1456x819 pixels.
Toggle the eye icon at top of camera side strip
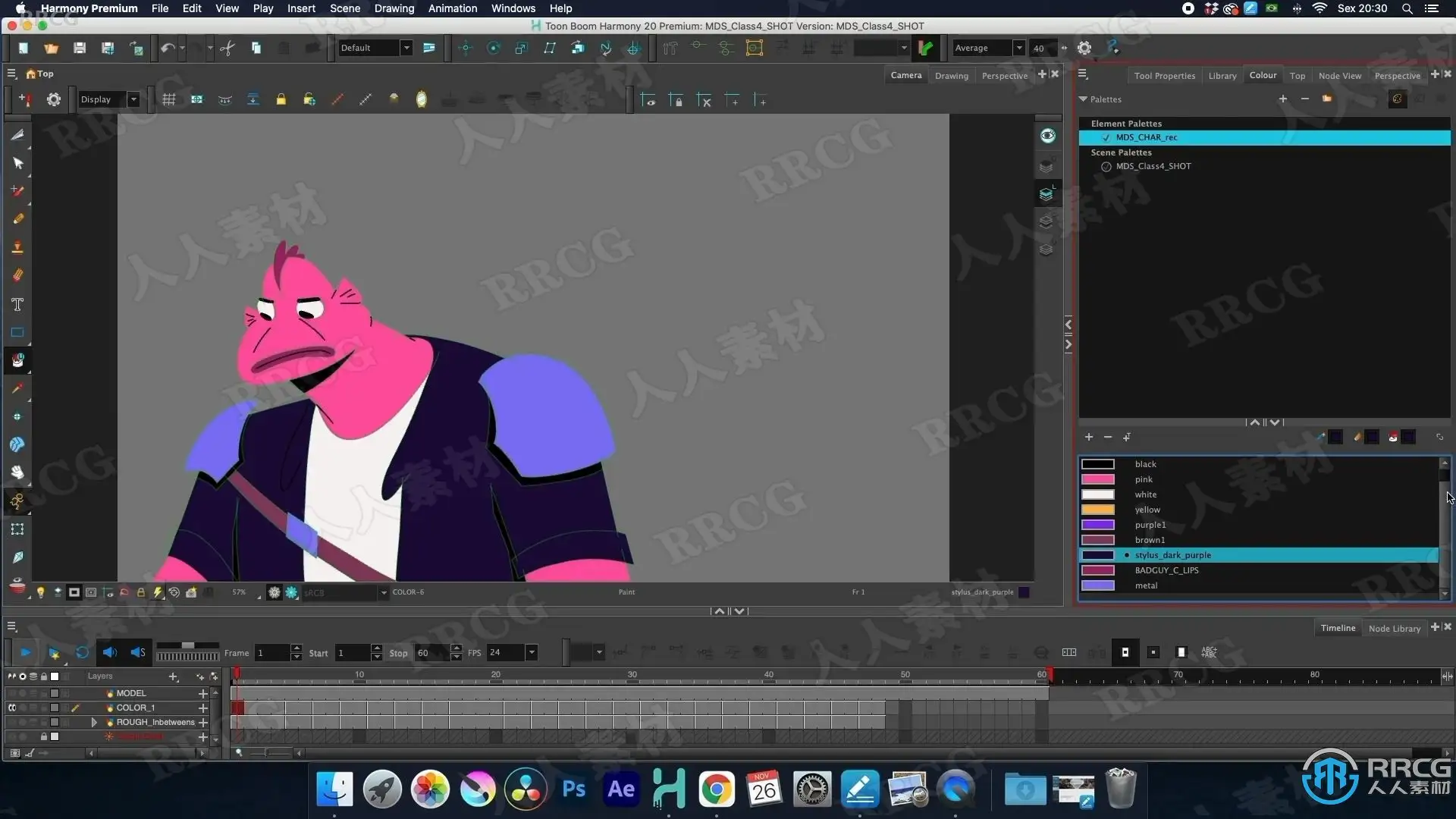pyautogui.click(x=1047, y=136)
